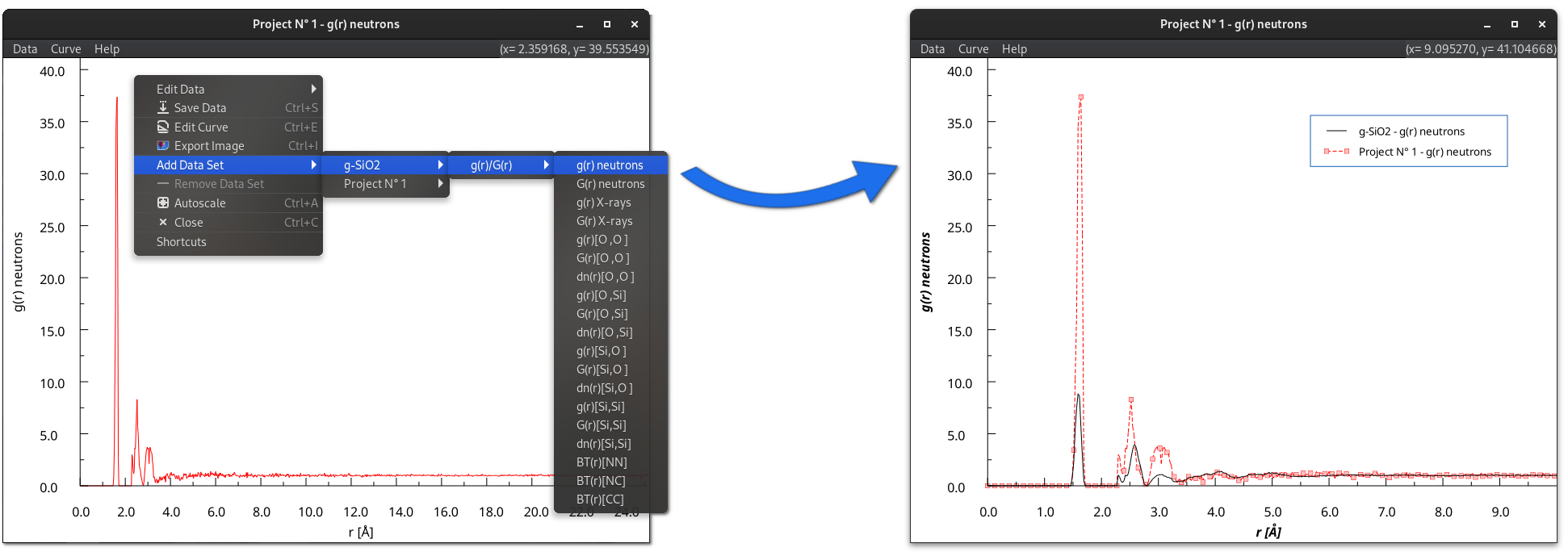The image size is (1568, 556).
Task: Choose G(r) X-rays from the list
Action: point(604,221)
